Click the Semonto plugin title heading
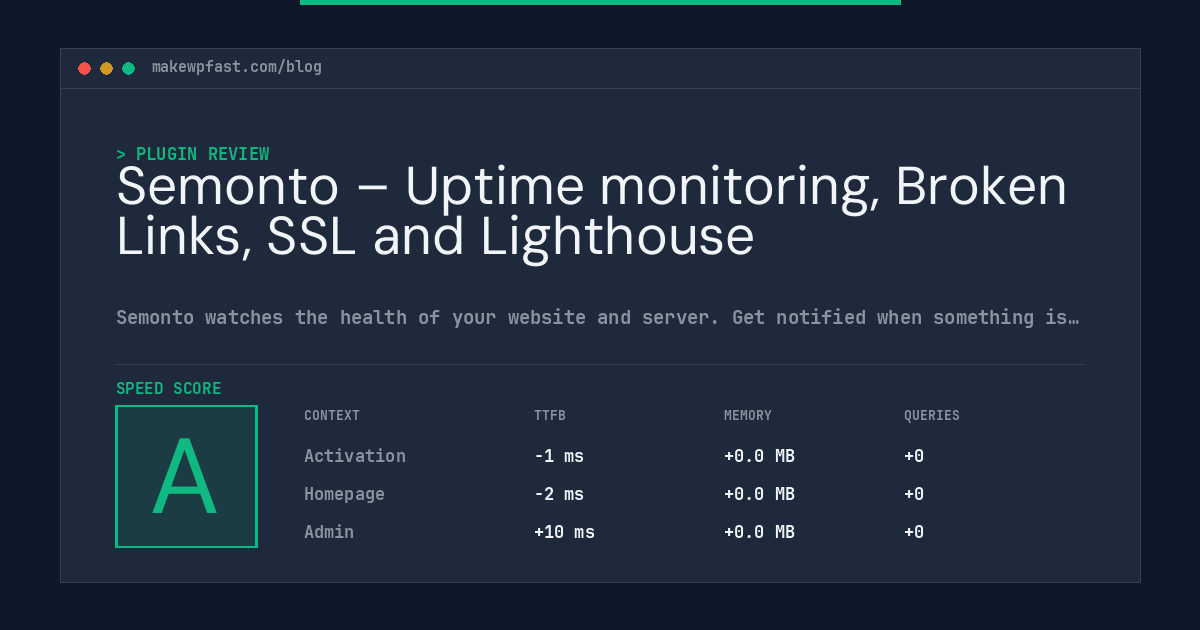The height and width of the screenshot is (630, 1200). [592, 212]
